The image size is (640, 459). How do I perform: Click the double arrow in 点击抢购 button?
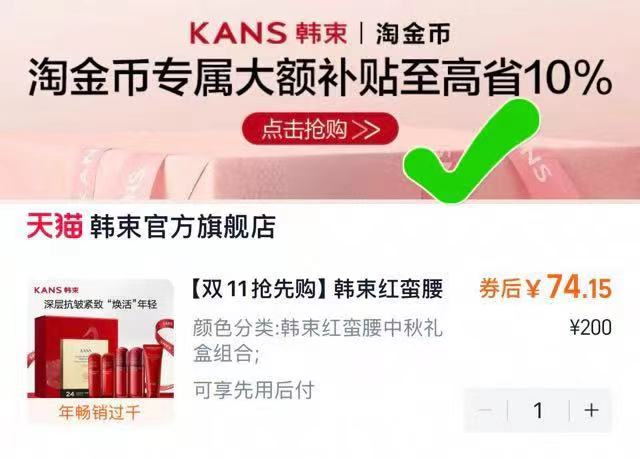coord(366,129)
